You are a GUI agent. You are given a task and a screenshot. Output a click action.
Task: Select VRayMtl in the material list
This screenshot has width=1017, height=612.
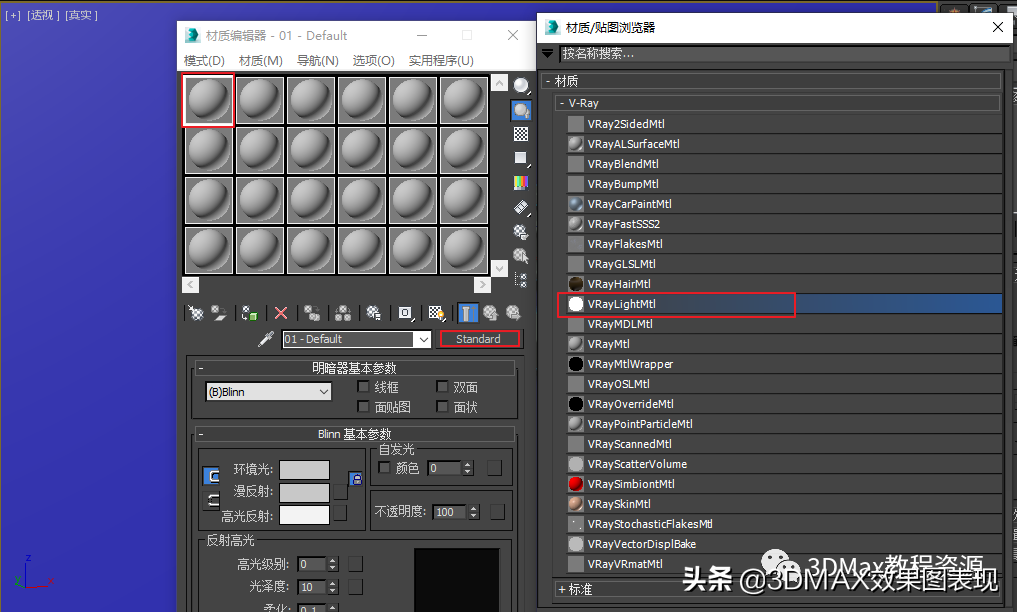(x=784, y=344)
